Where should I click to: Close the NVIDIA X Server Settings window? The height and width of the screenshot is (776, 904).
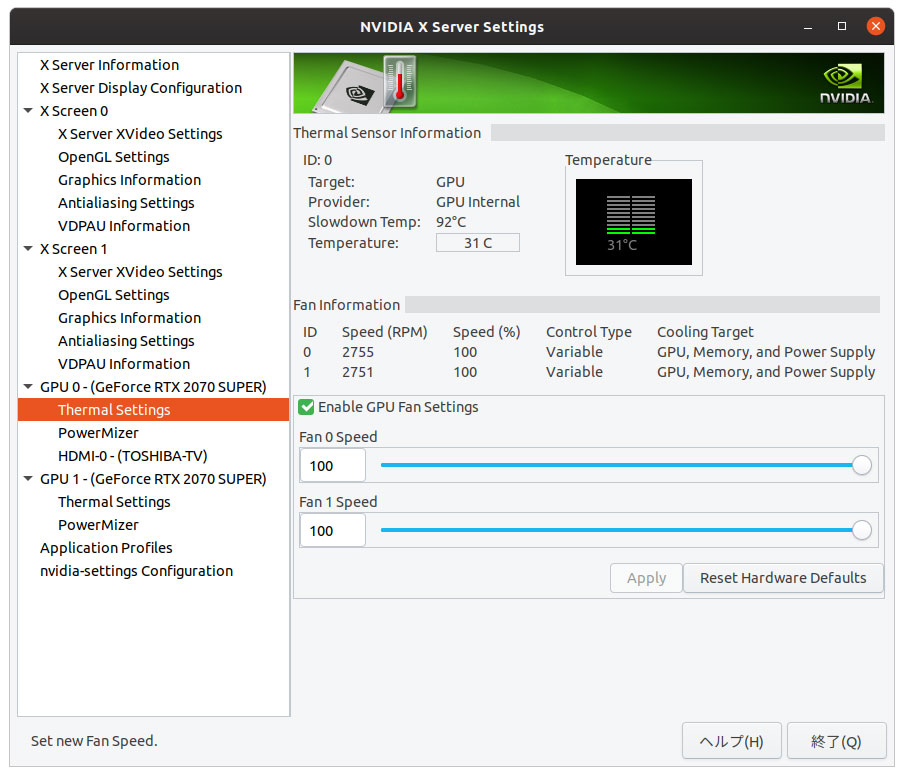[875, 26]
